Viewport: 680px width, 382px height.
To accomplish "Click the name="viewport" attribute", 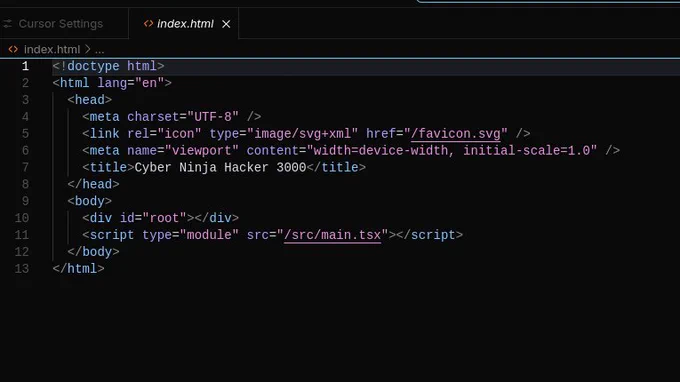I will 183,151.
